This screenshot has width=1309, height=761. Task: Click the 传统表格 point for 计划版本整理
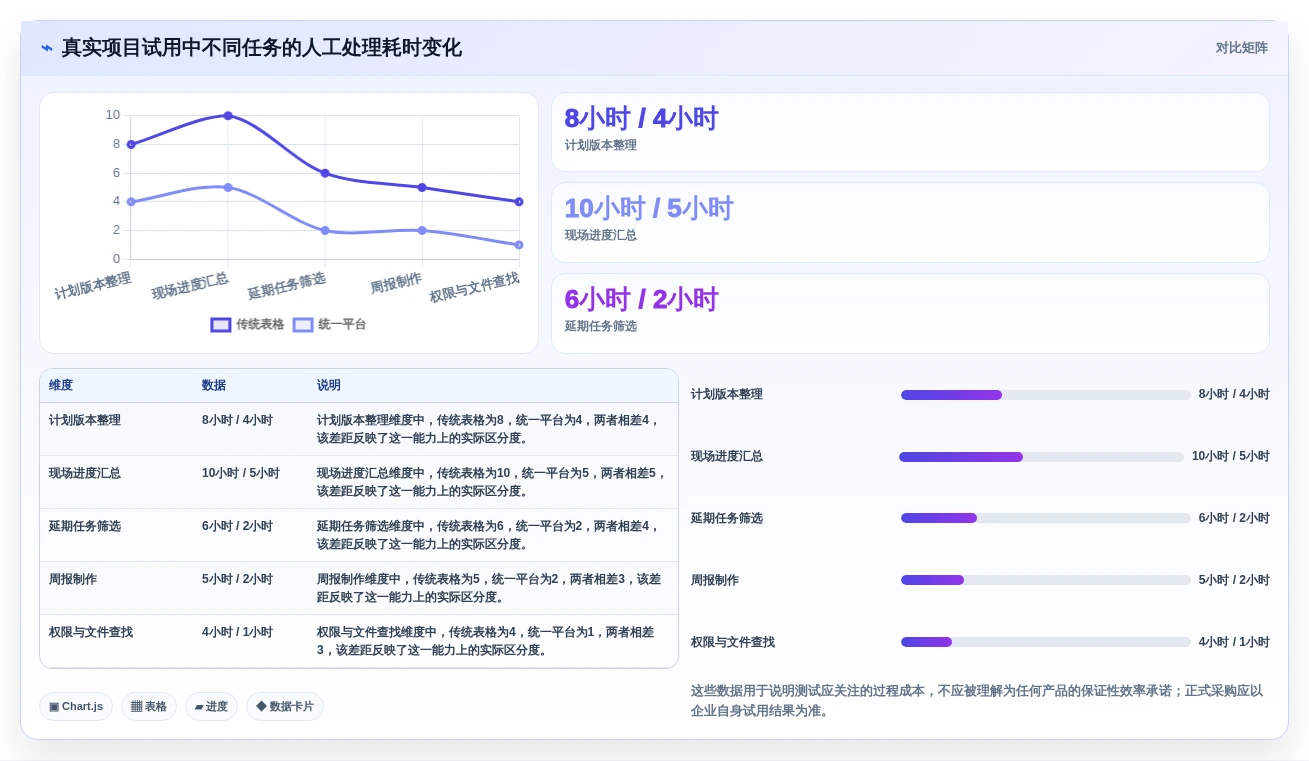pos(131,145)
